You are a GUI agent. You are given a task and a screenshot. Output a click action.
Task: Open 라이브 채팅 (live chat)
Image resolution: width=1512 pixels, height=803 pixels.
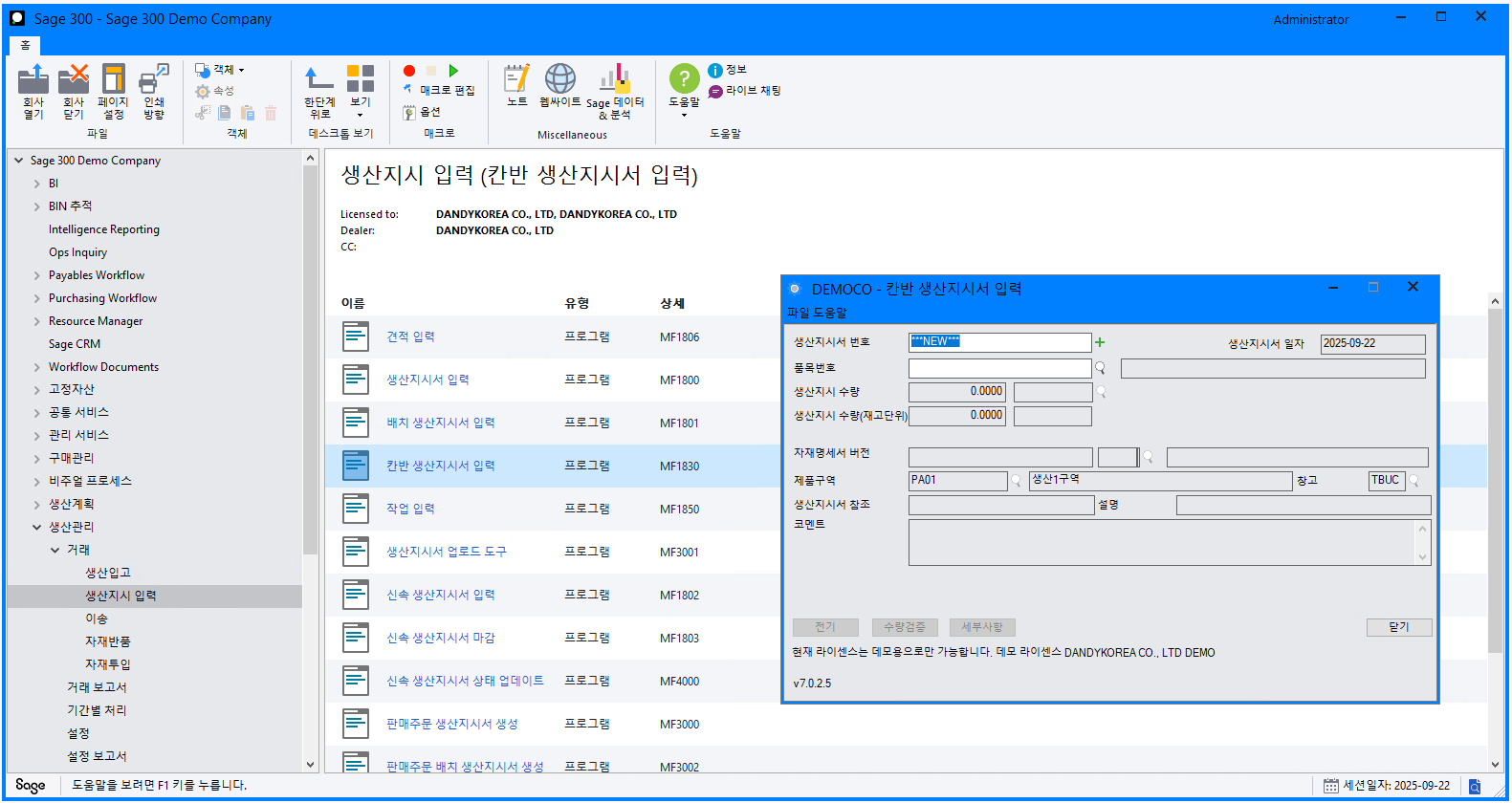click(x=744, y=91)
